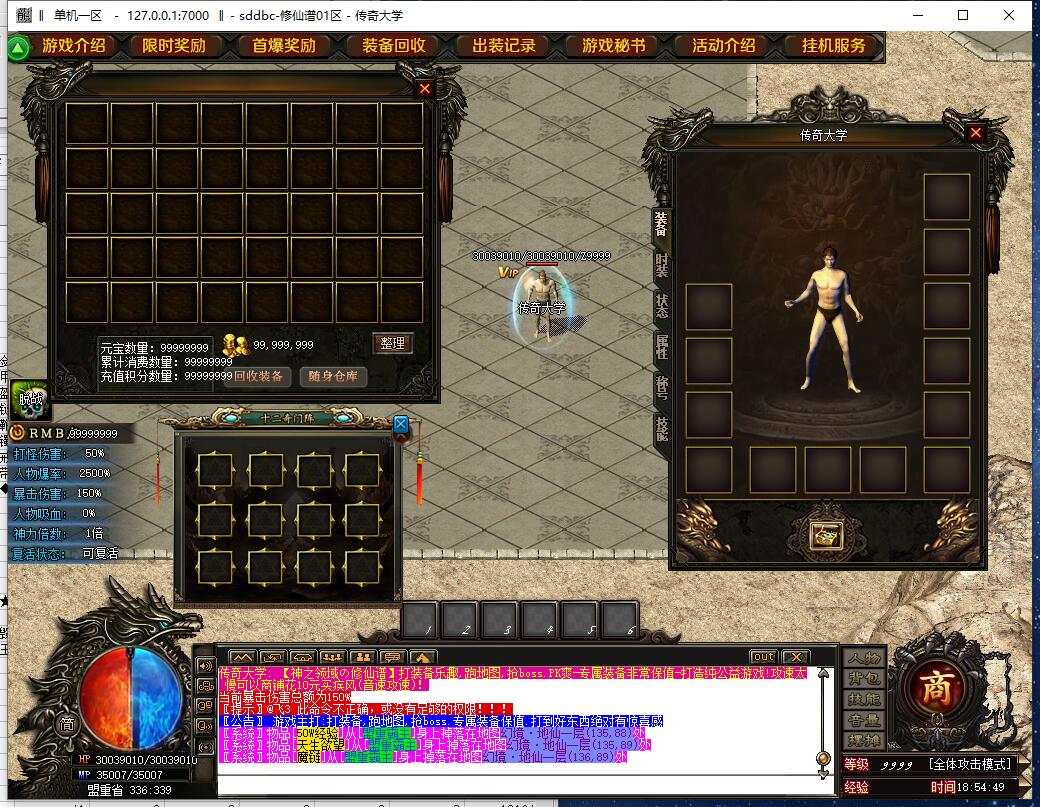Image resolution: width=1040 pixels, height=807 pixels.
Task: Click the chat scrollbar up arrow
Action: tap(824, 674)
